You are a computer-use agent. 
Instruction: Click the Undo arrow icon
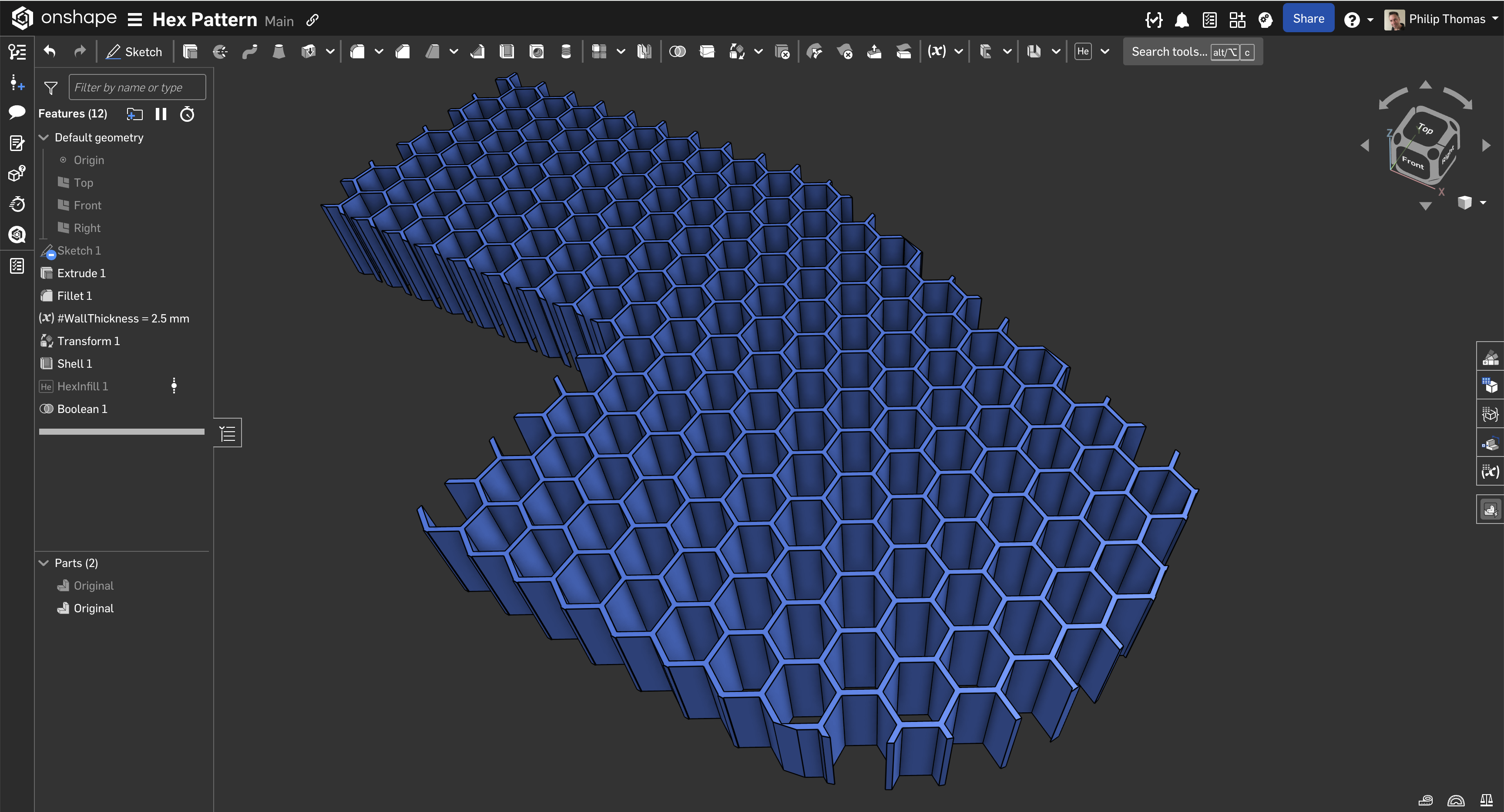pyautogui.click(x=50, y=52)
